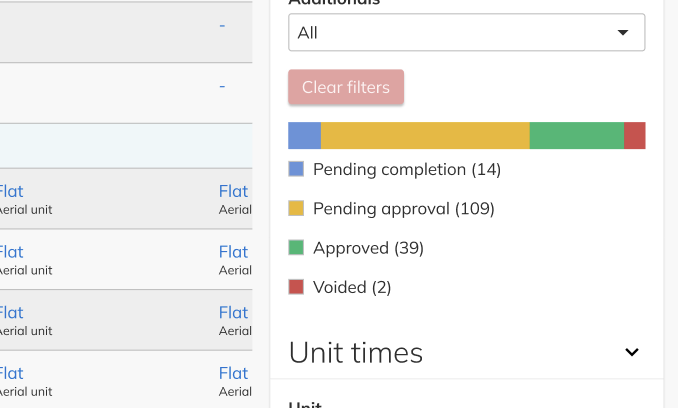Click the green Approved legend square

pyautogui.click(x=296, y=247)
